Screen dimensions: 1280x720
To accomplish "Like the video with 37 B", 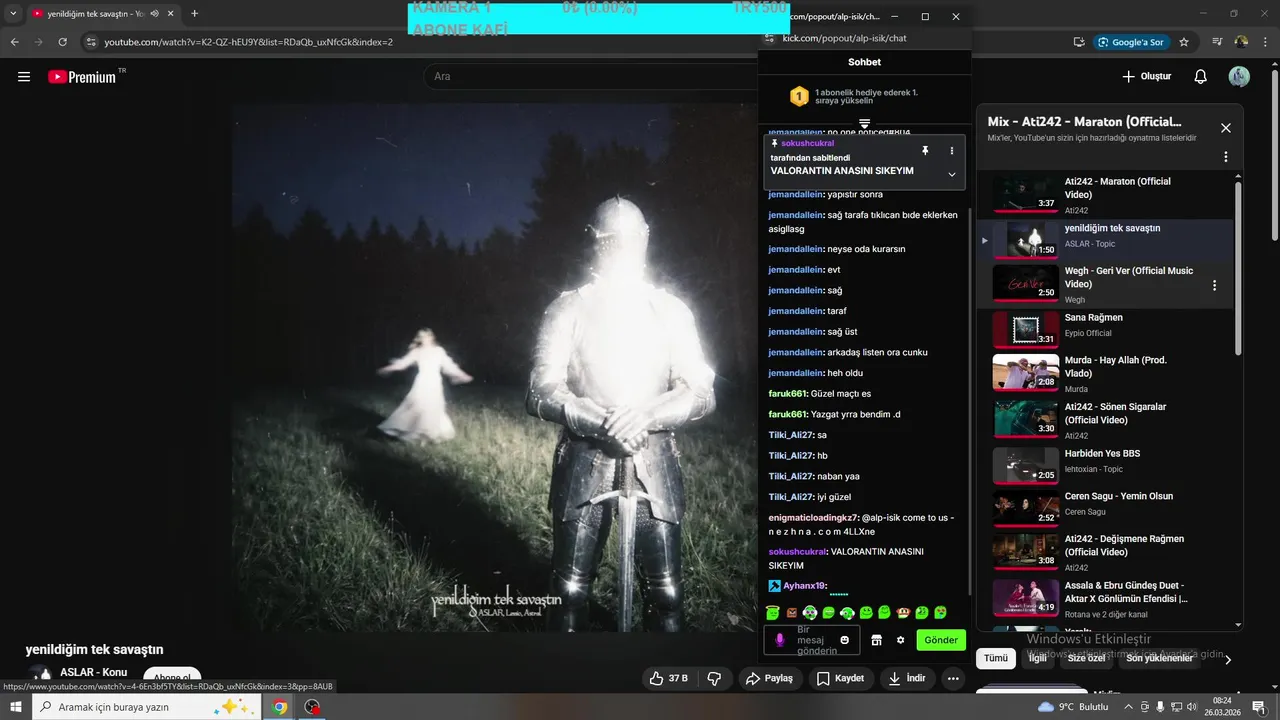I will tap(669, 678).
